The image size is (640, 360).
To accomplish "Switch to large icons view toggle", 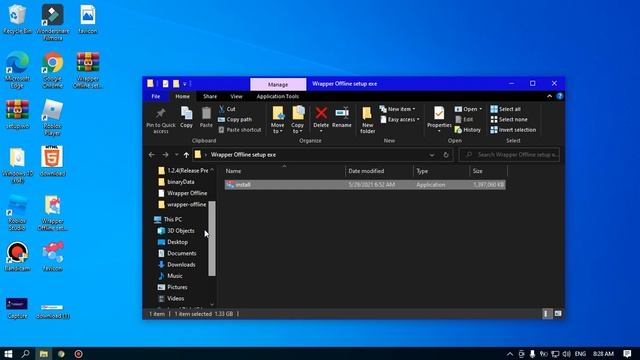I will coord(558,313).
